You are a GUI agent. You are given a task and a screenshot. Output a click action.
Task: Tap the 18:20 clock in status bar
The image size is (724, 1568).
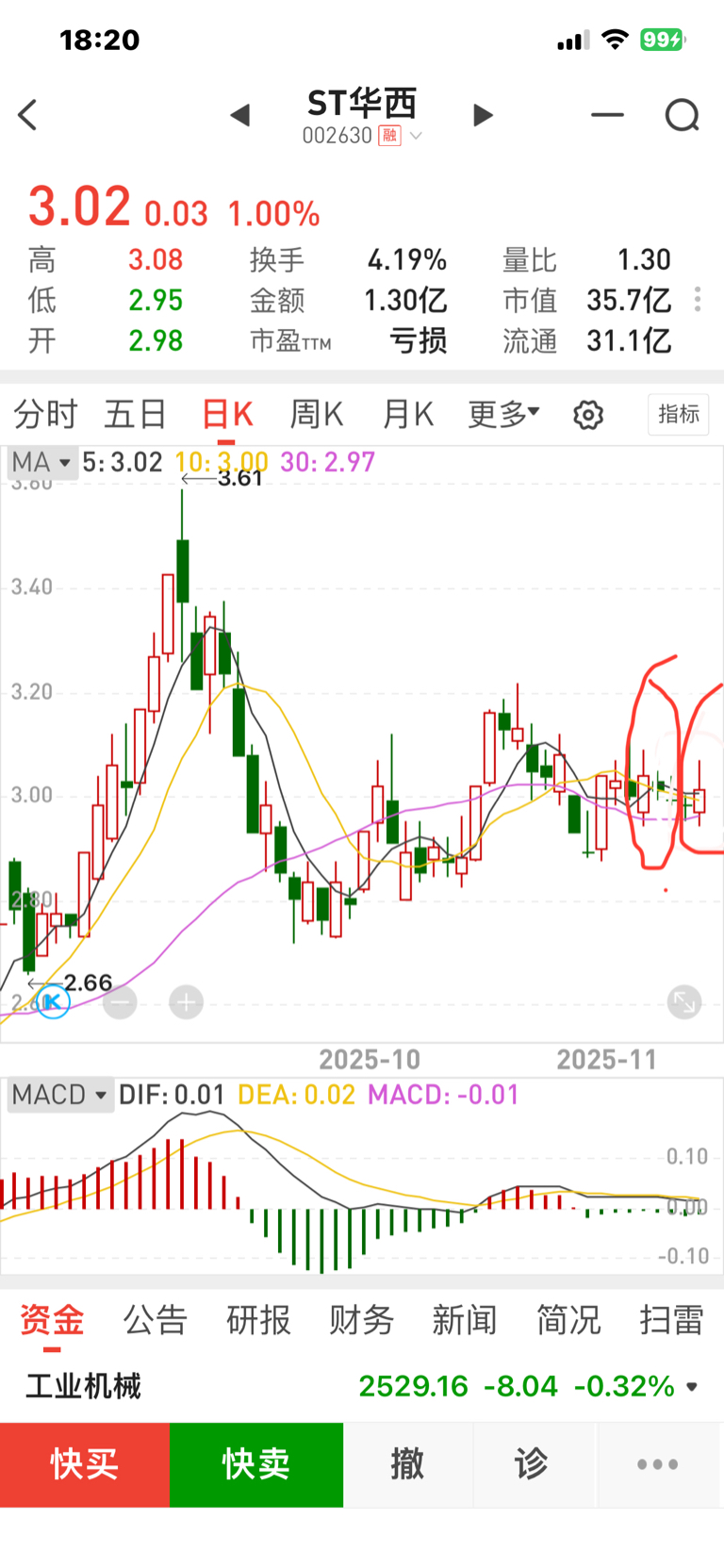(99, 40)
